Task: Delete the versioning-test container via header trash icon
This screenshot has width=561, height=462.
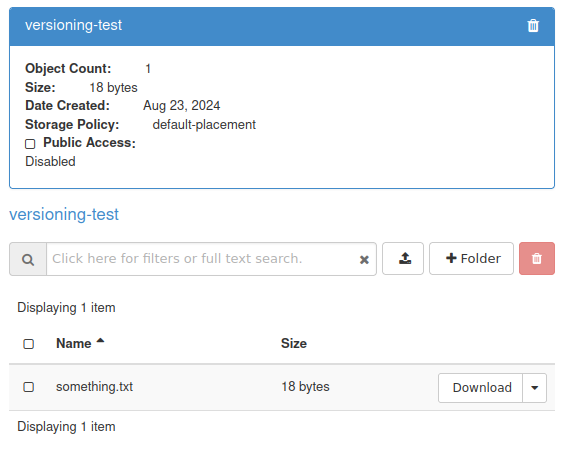Action: pyautogui.click(x=533, y=25)
